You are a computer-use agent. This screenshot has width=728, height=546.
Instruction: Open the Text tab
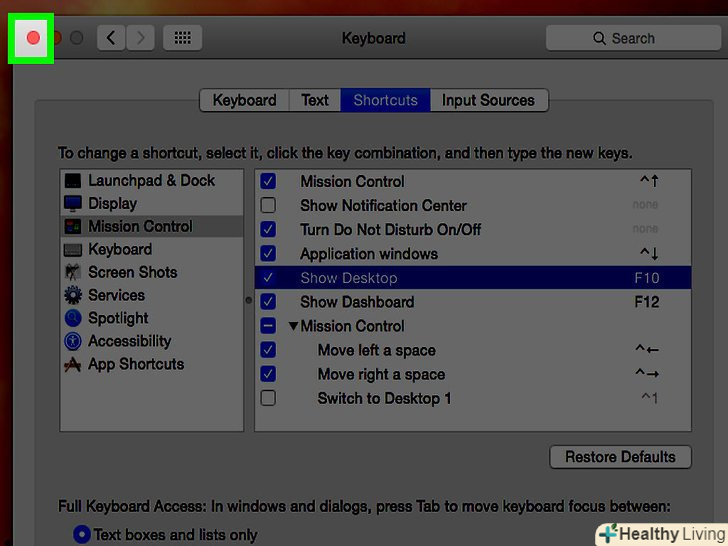314,100
